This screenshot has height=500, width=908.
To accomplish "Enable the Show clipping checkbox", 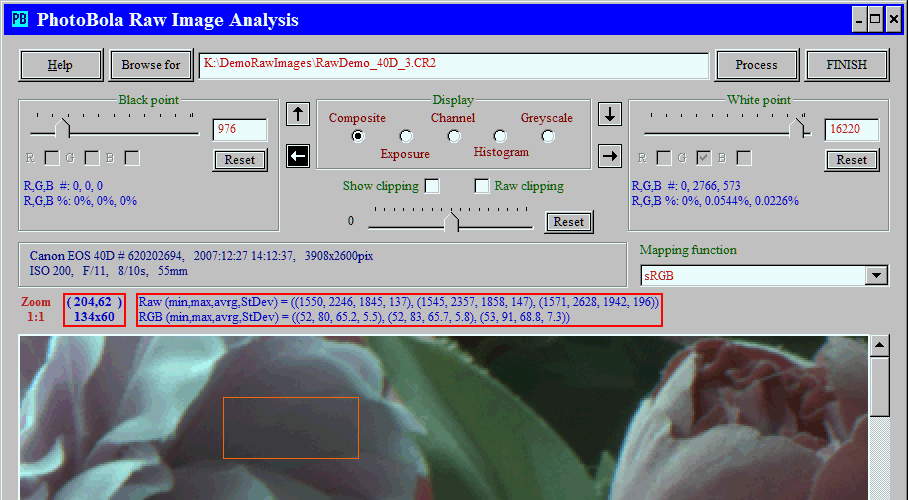I will point(432,186).
